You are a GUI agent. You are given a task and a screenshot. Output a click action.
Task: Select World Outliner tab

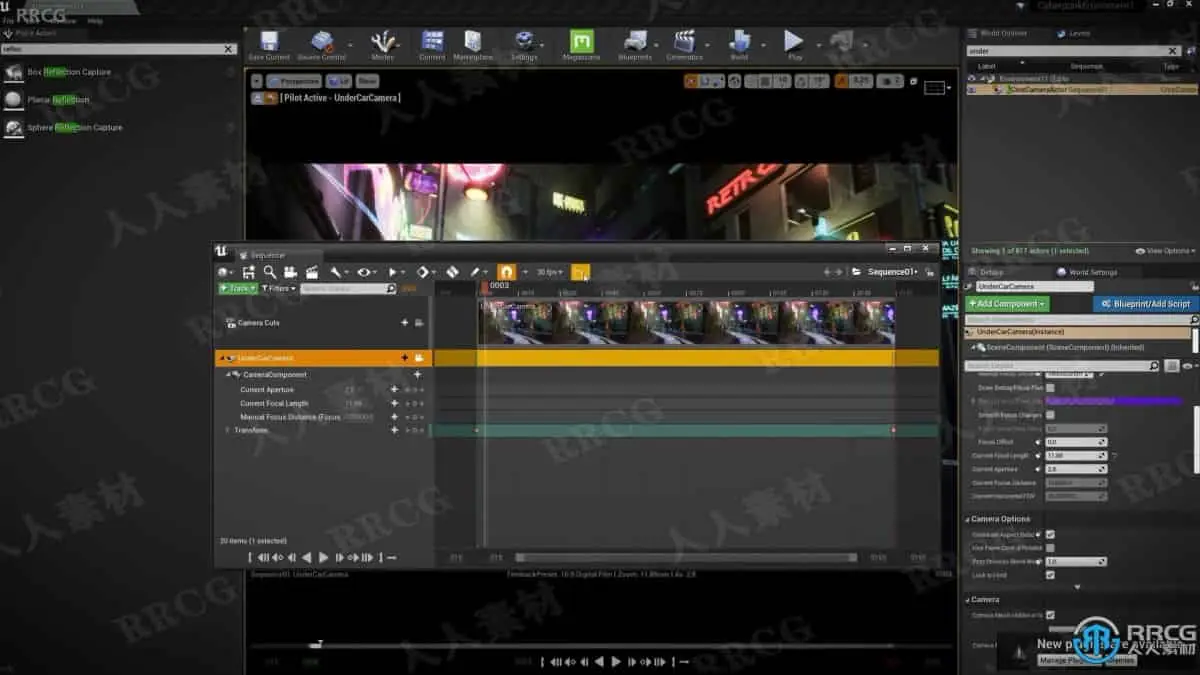(x=1000, y=33)
